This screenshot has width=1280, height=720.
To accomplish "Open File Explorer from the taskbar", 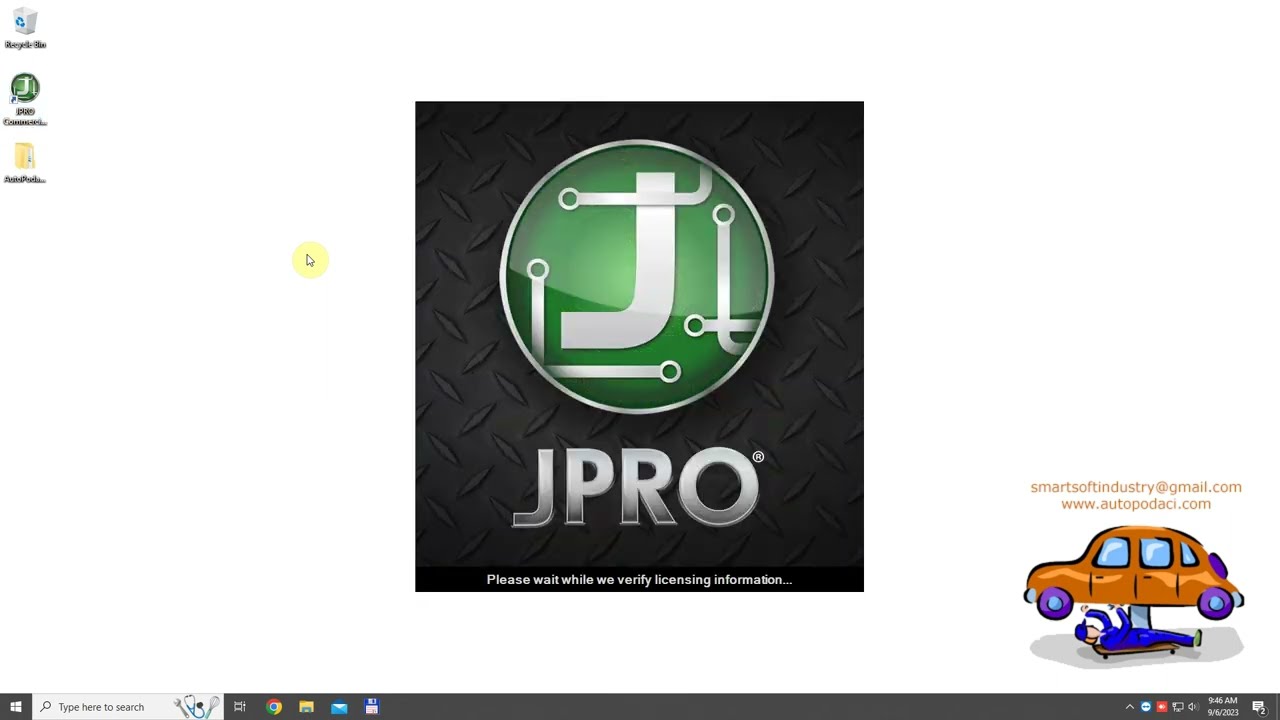I will tap(307, 707).
